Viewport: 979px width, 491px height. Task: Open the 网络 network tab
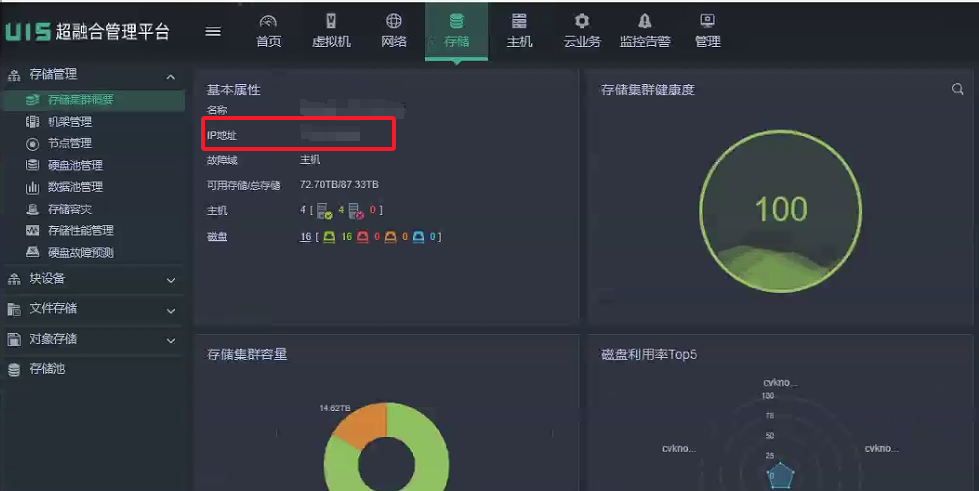(x=393, y=31)
